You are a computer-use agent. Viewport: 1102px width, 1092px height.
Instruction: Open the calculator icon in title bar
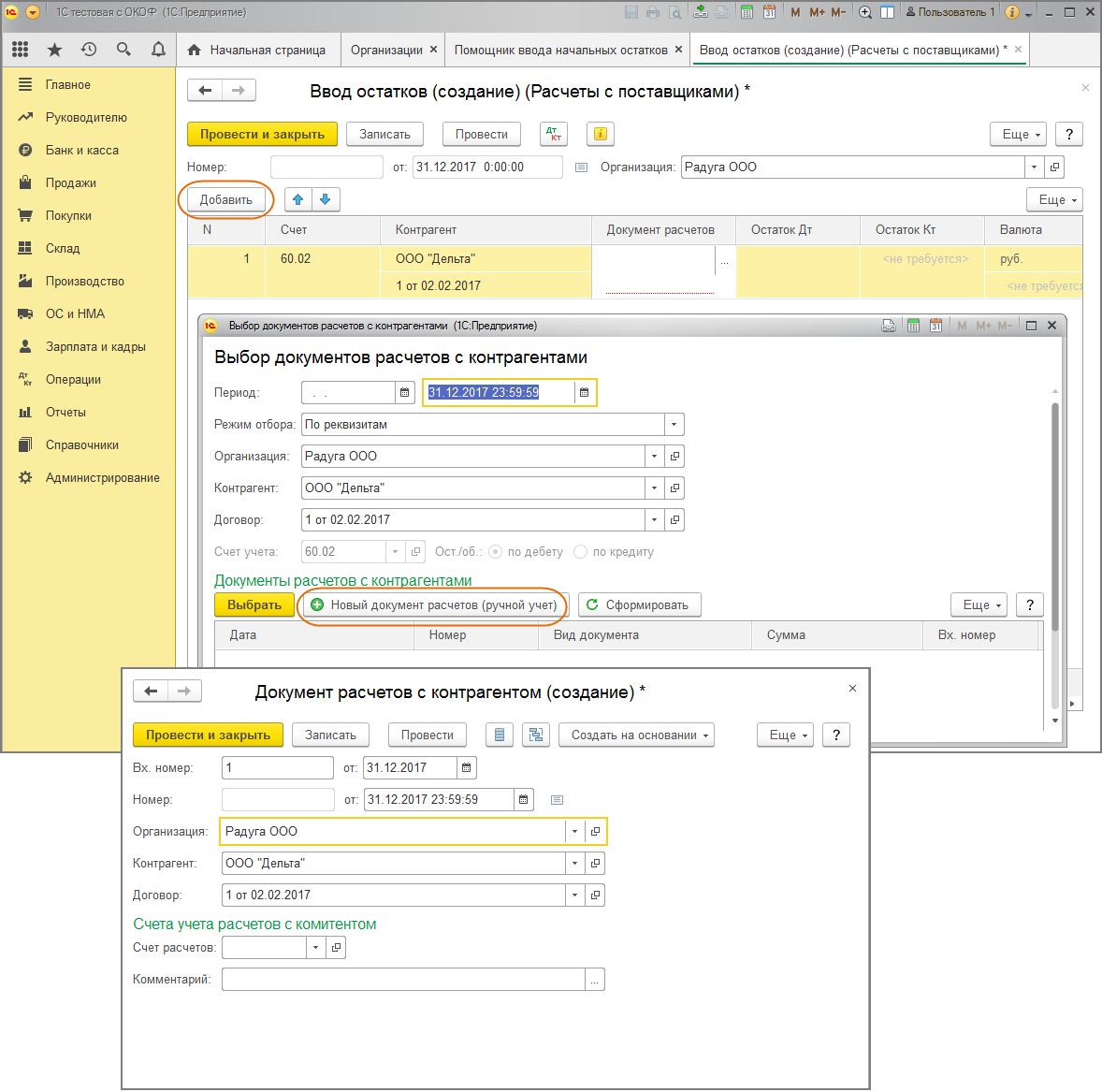pos(747,12)
